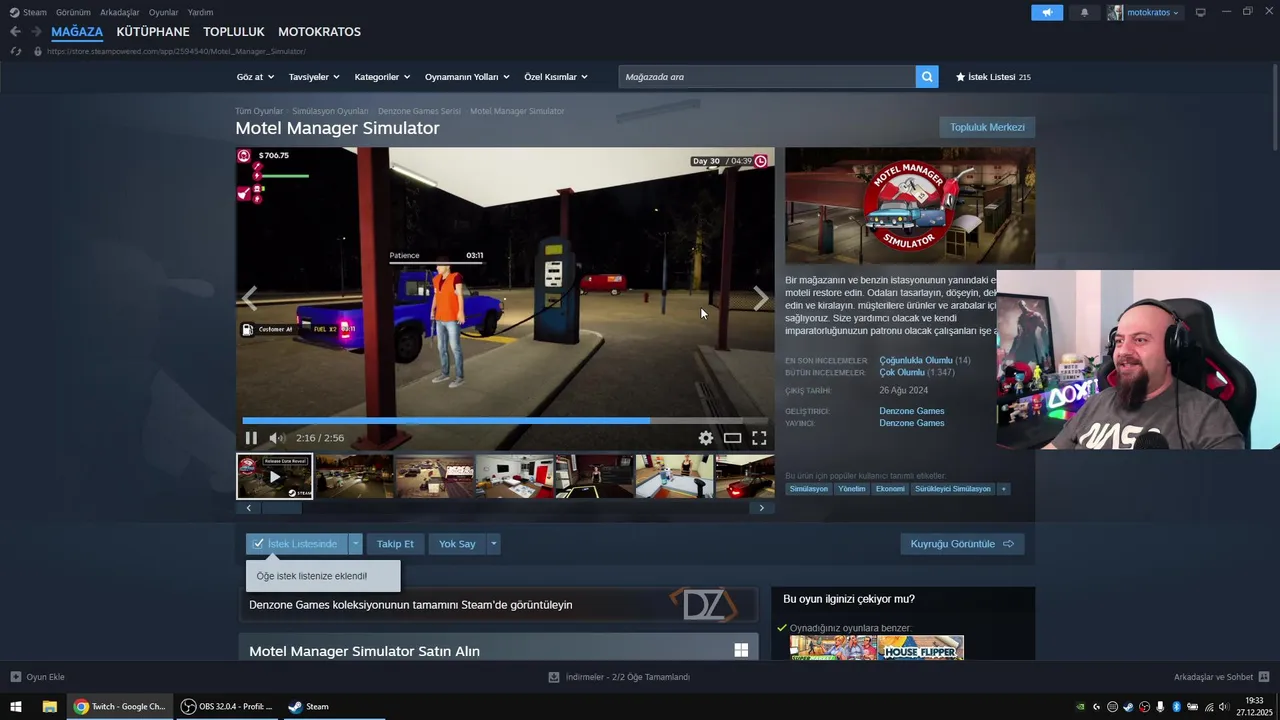Open the Steam menu
The height and width of the screenshot is (720, 1280).
click(28, 12)
